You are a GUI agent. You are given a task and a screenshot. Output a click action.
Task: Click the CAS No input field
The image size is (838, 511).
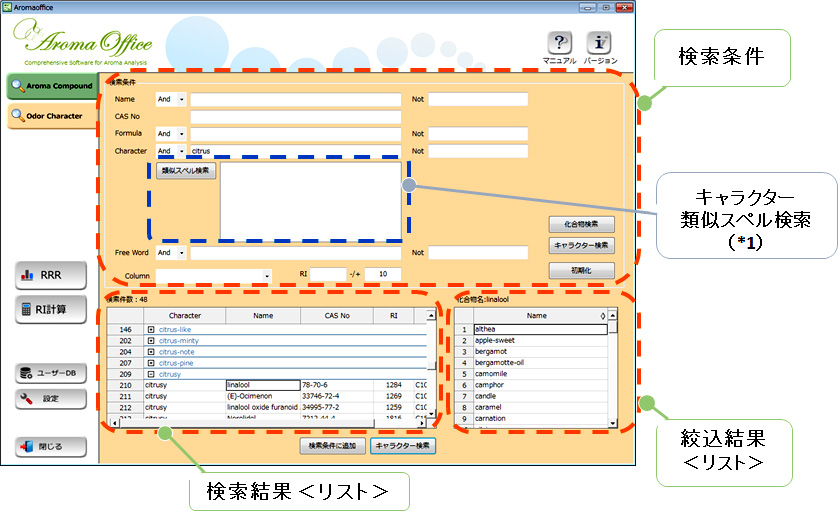point(296,117)
